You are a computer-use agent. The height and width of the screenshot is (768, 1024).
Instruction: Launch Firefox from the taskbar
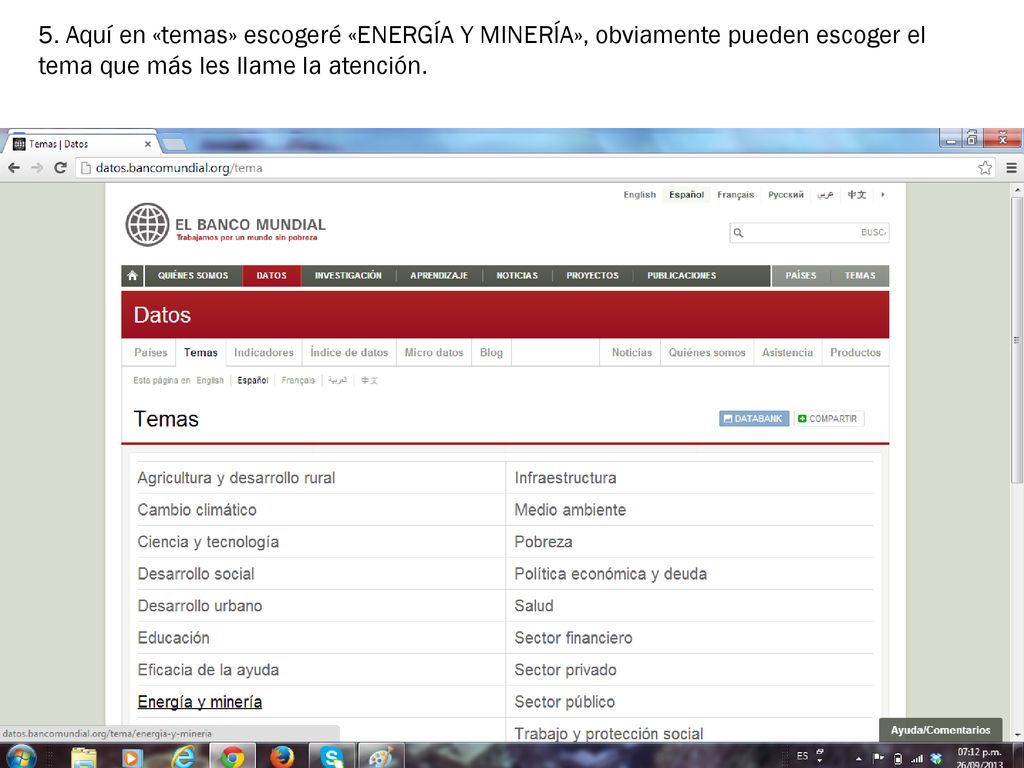coord(282,758)
